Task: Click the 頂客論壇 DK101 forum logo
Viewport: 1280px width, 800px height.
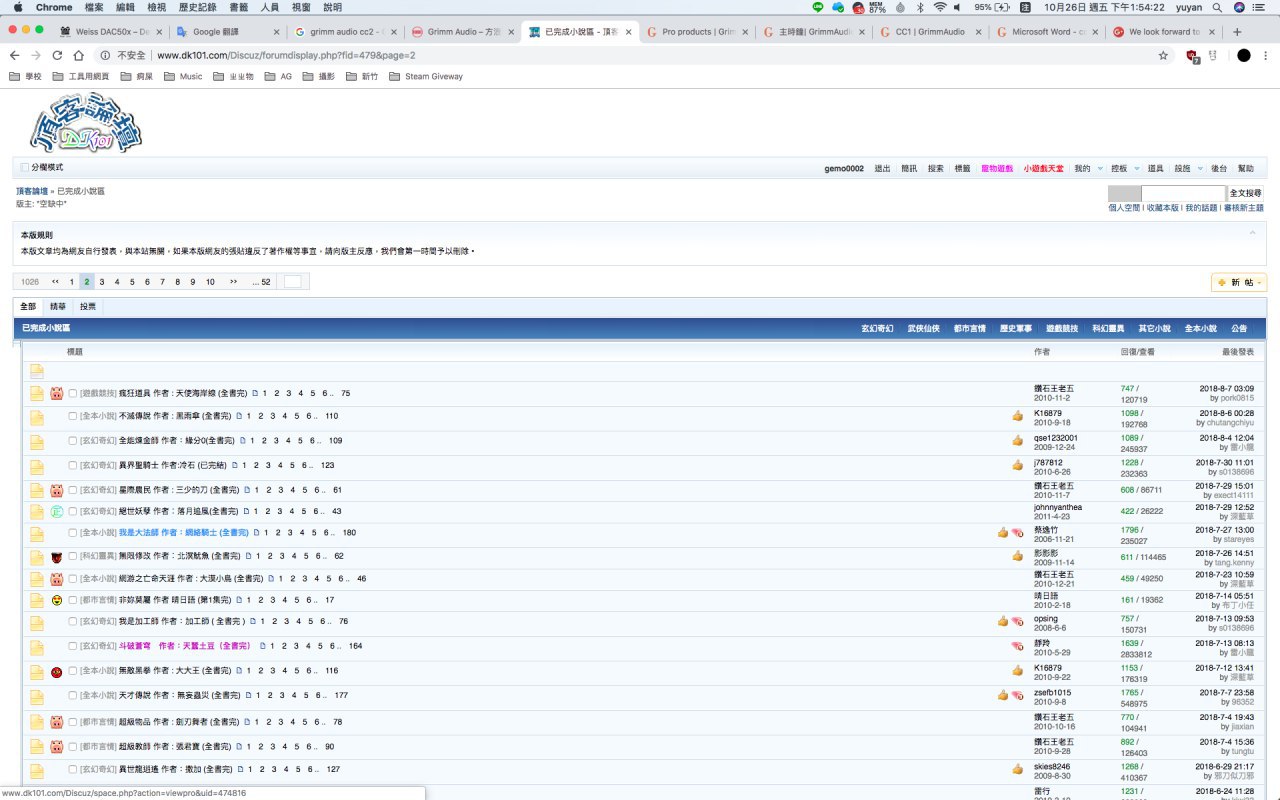Action: [x=86, y=123]
